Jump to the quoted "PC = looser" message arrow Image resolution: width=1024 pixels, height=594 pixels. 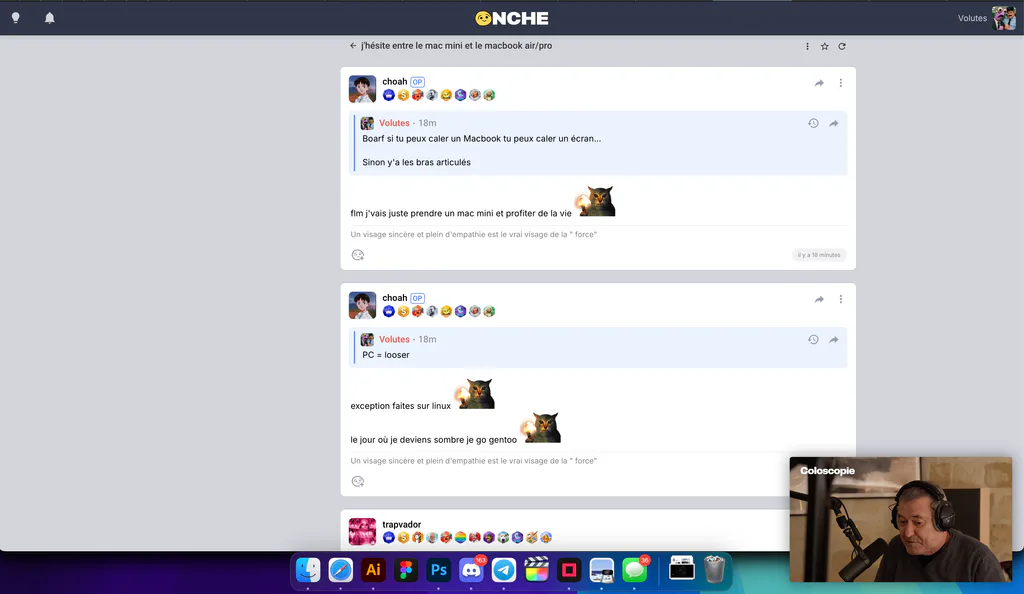[x=834, y=339]
